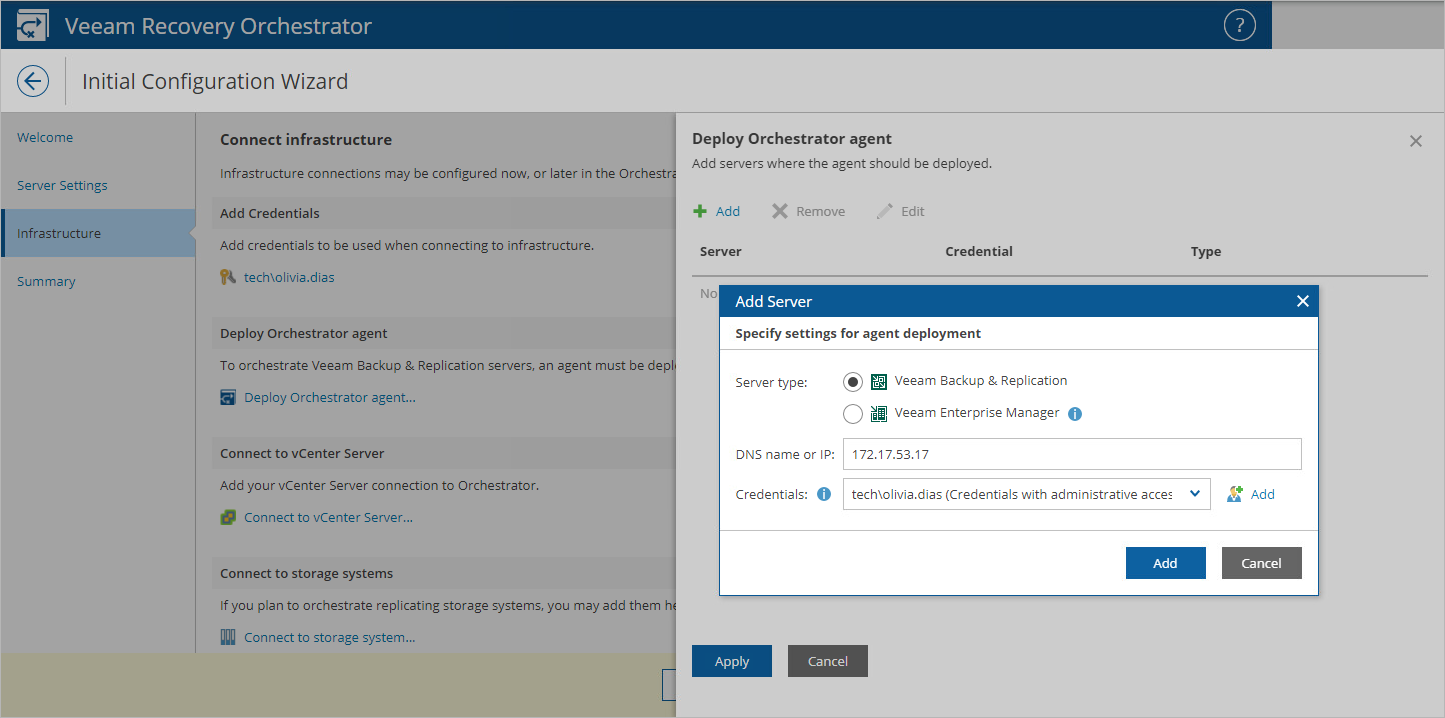Click the green Add icon in Deploy Orchestrator agent panel
The width and height of the screenshot is (1445, 718).
pyautogui.click(x=701, y=211)
